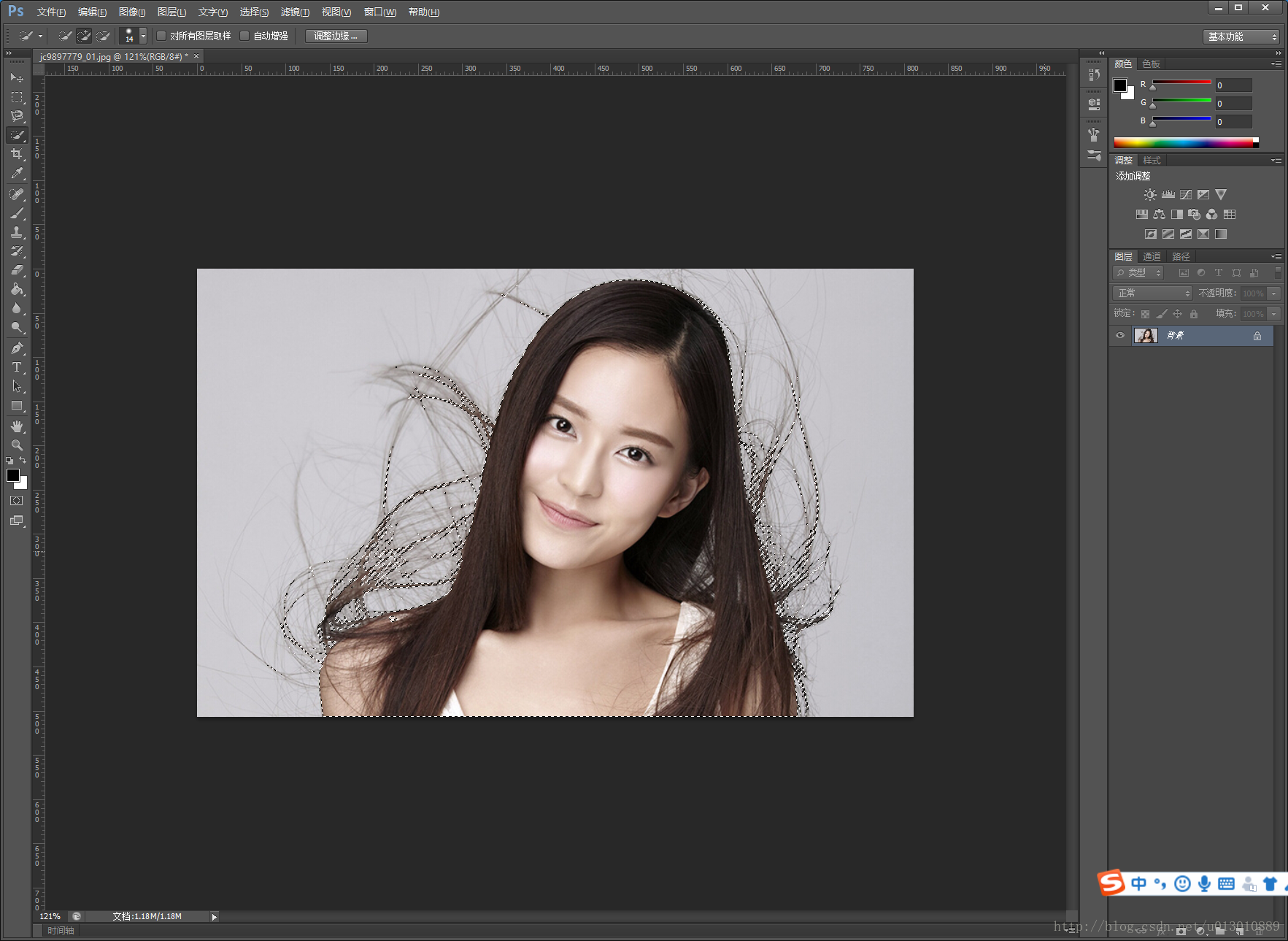This screenshot has width=1288, height=941.
Task: Open 不透明度 opacity dropdown arrow
Action: point(1274,293)
